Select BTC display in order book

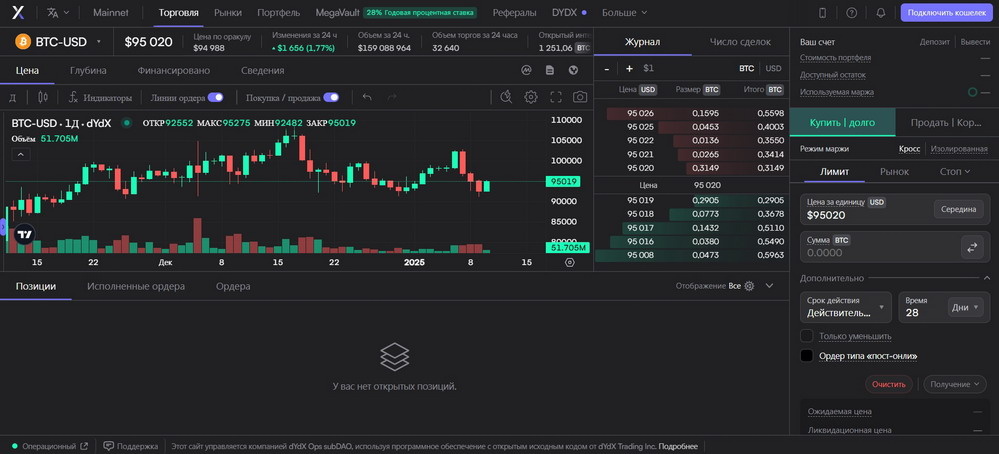coord(746,69)
